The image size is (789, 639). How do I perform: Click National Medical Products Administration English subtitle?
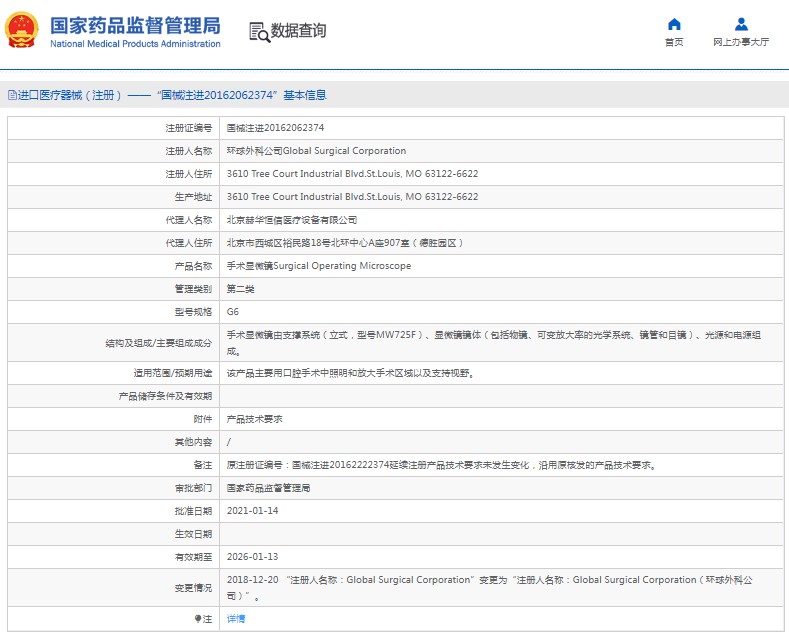135,45
